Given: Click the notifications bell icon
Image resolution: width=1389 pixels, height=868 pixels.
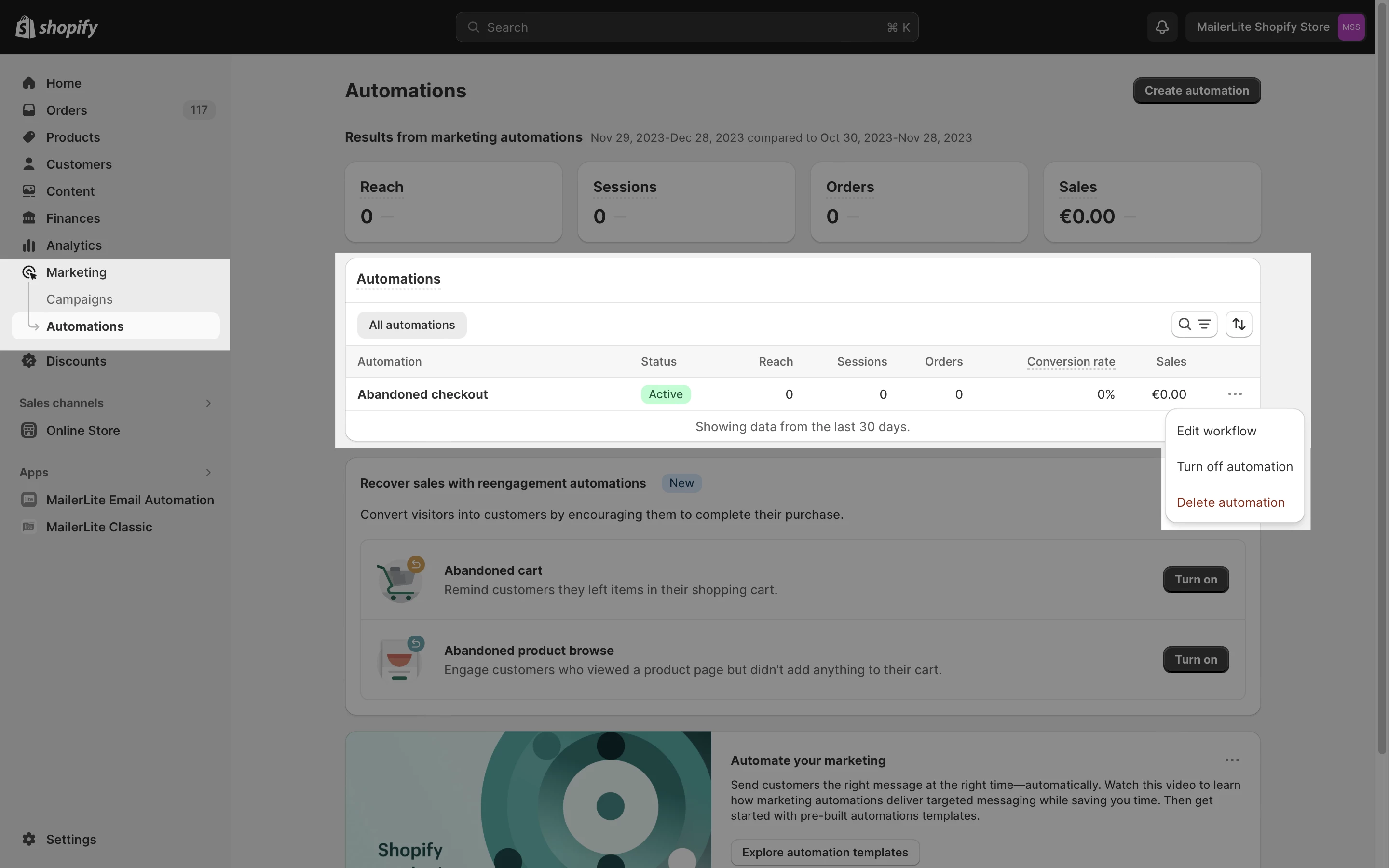Looking at the screenshot, I should (1162, 27).
